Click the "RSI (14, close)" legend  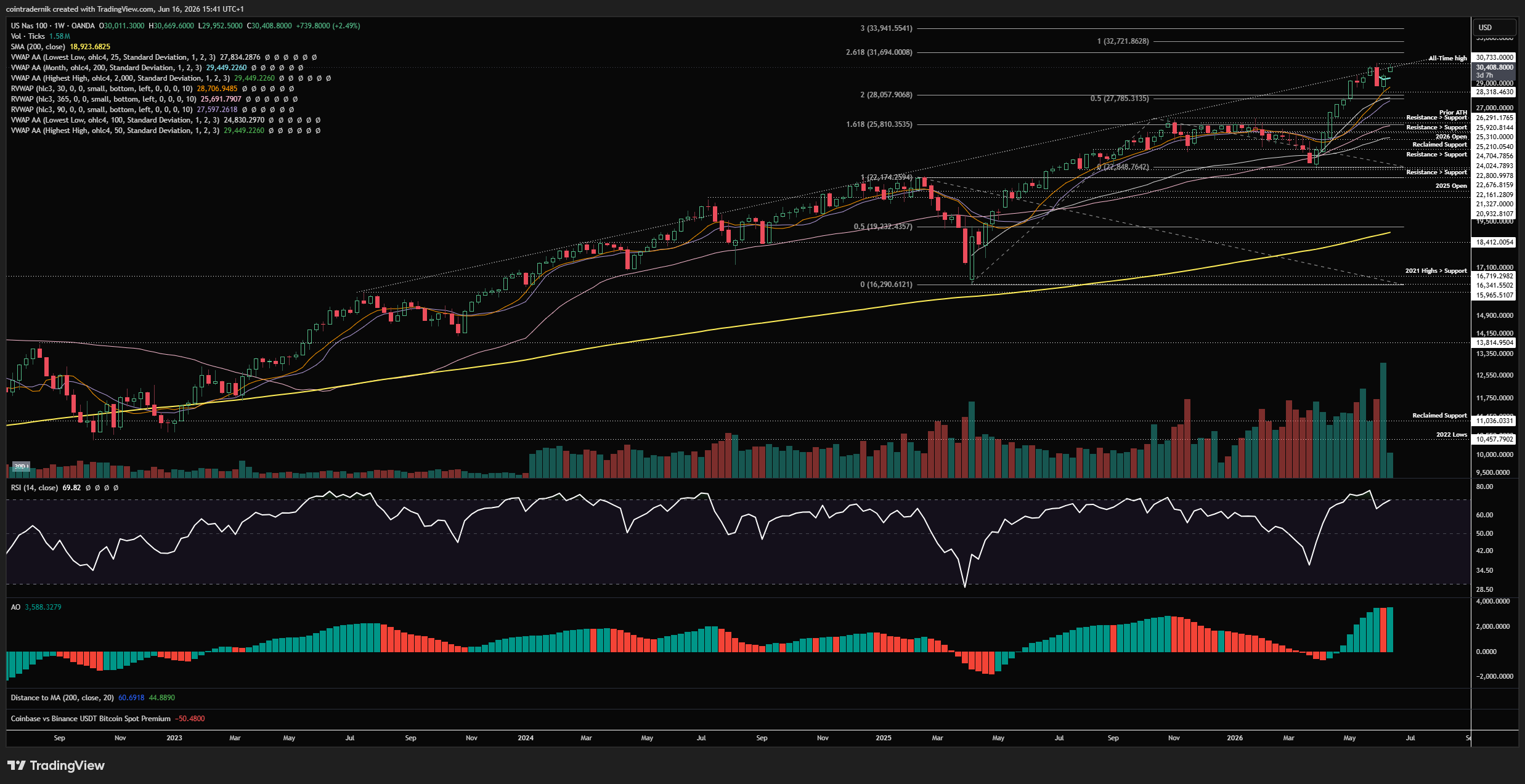point(35,488)
